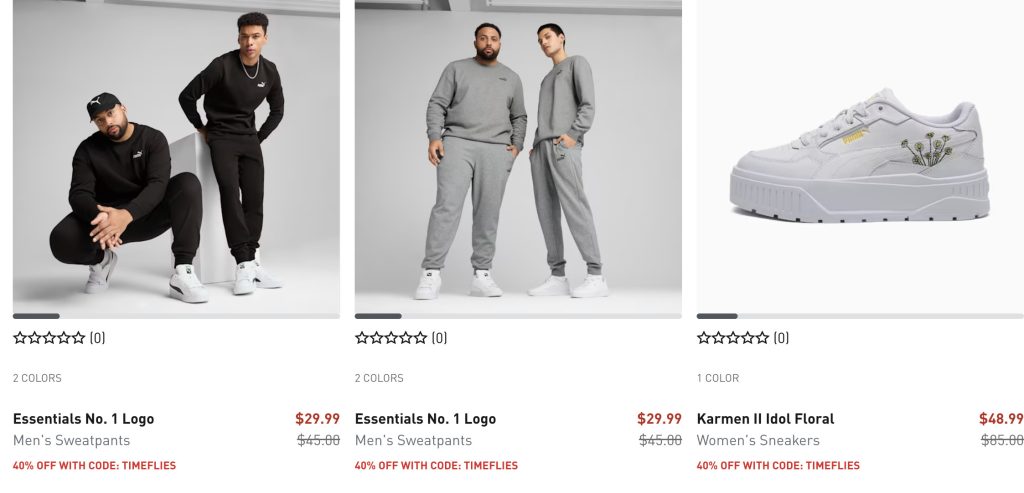
Task: Click the star rating for Karmen II Idol Floral
Action: (733, 338)
